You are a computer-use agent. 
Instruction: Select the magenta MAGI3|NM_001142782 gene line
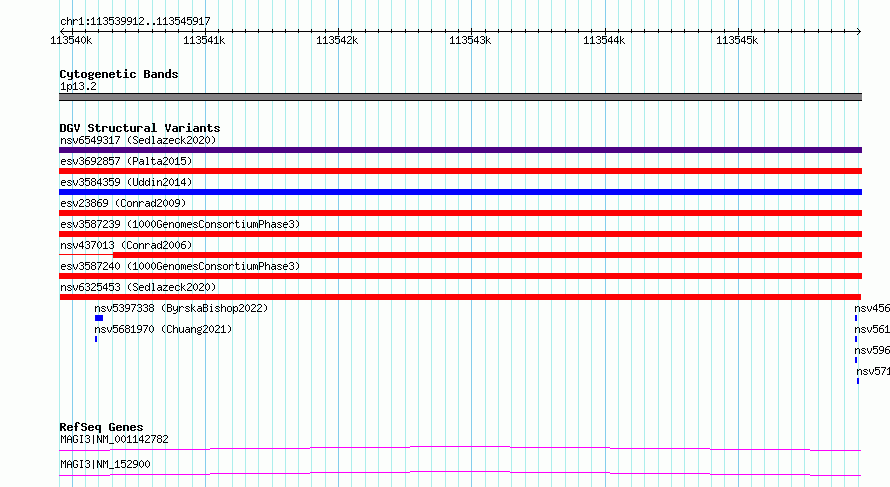(x=460, y=448)
